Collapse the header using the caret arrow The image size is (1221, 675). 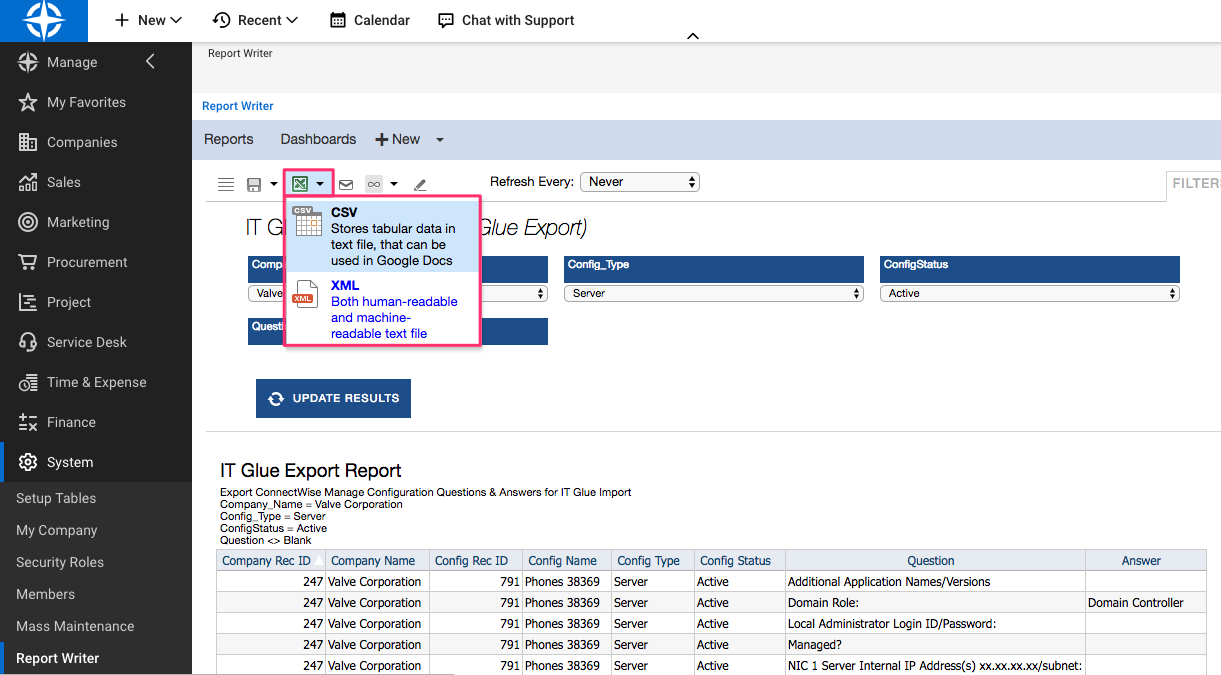[x=693, y=35]
